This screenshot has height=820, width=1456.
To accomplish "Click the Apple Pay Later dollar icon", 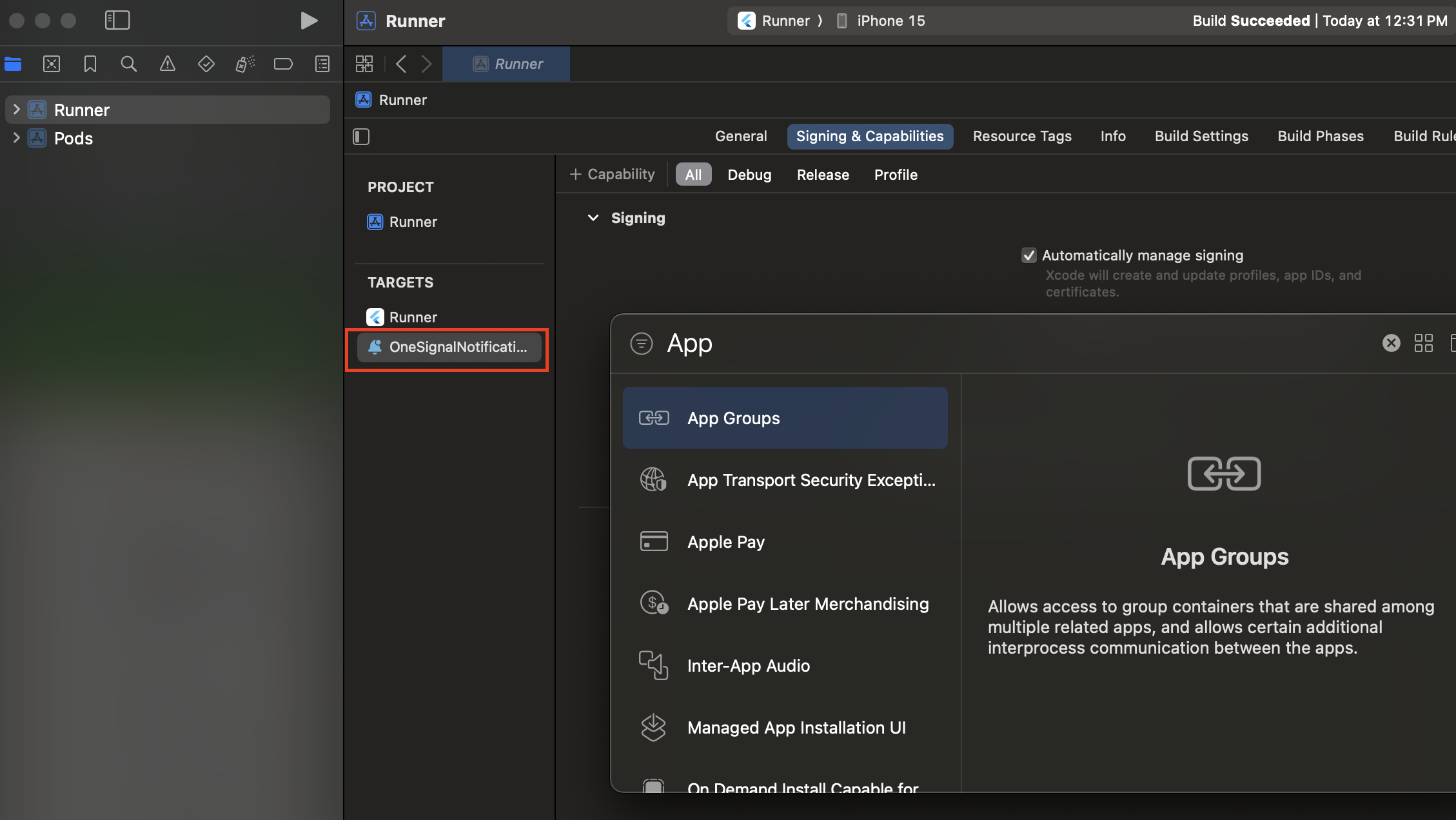I will click(654, 603).
